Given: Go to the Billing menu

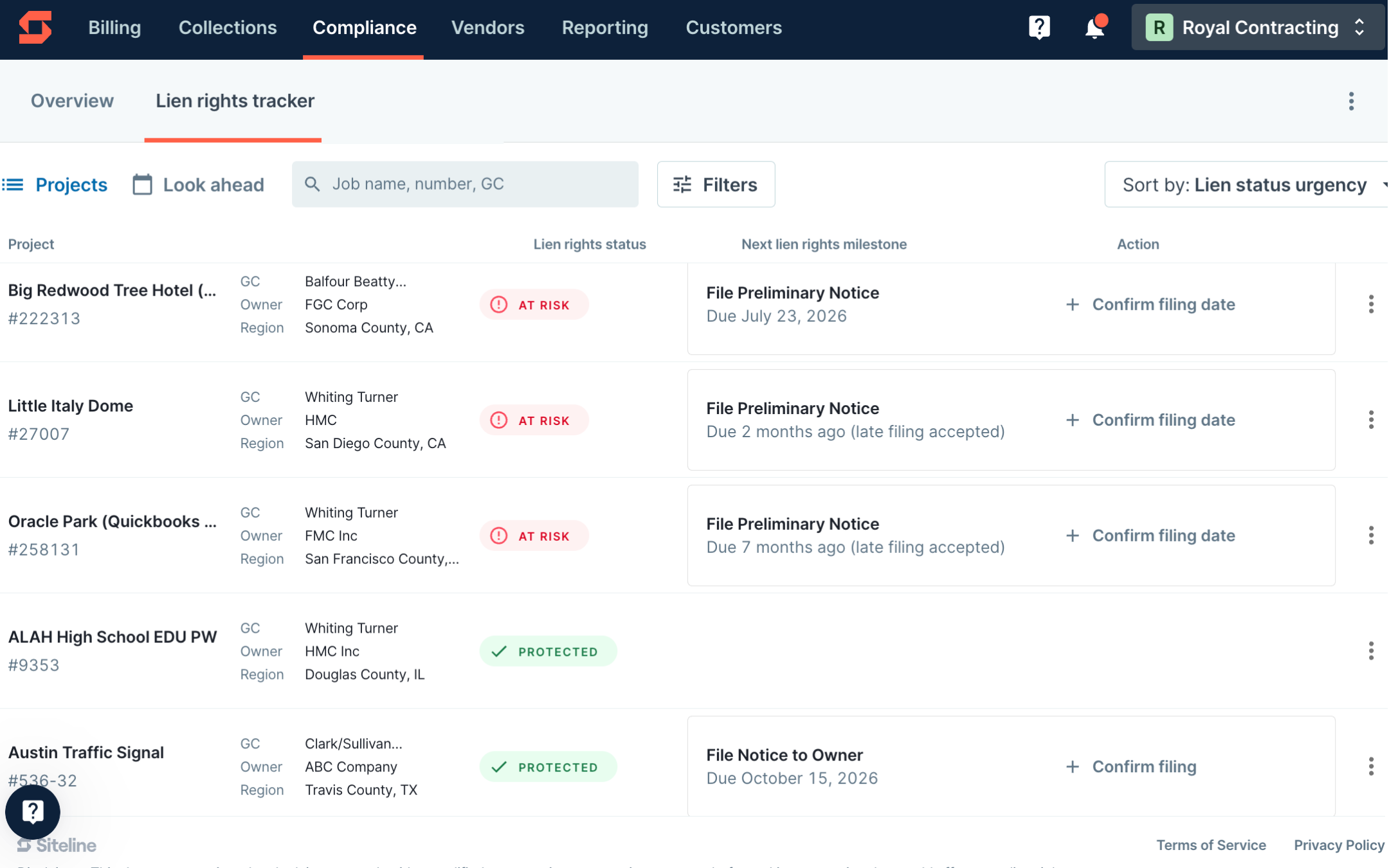Looking at the screenshot, I should tap(114, 28).
